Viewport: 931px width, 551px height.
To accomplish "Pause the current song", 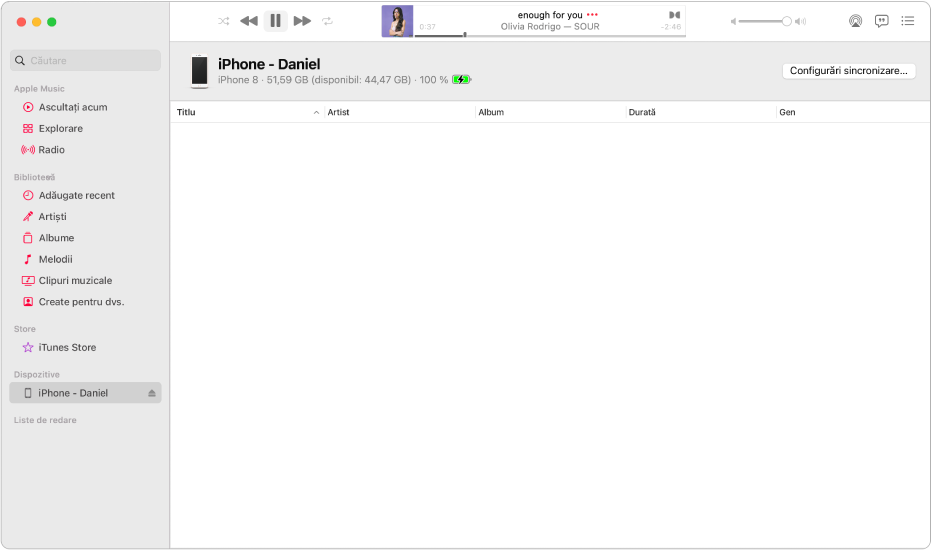I will (276, 21).
